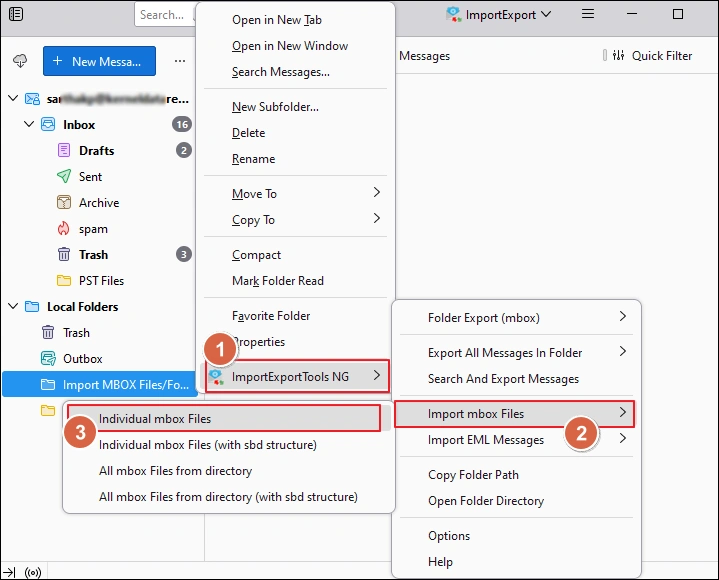Click the email account envelope icon

[32, 99]
